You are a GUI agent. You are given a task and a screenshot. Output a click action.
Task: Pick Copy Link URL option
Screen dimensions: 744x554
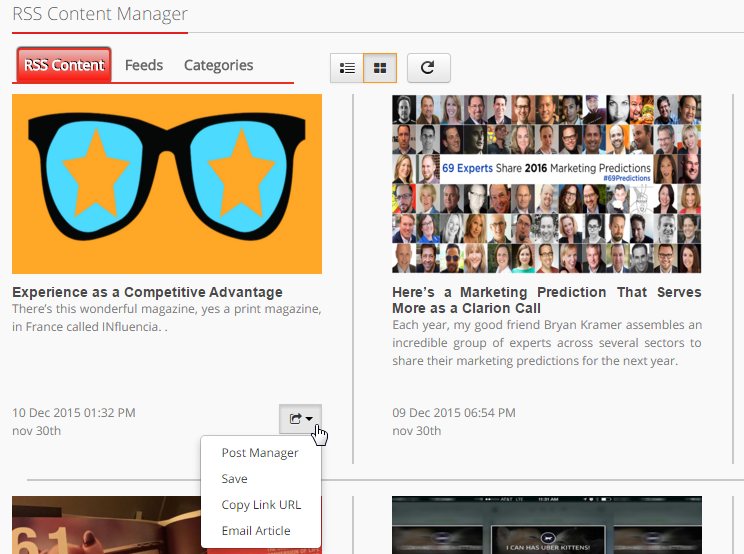pos(261,505)
